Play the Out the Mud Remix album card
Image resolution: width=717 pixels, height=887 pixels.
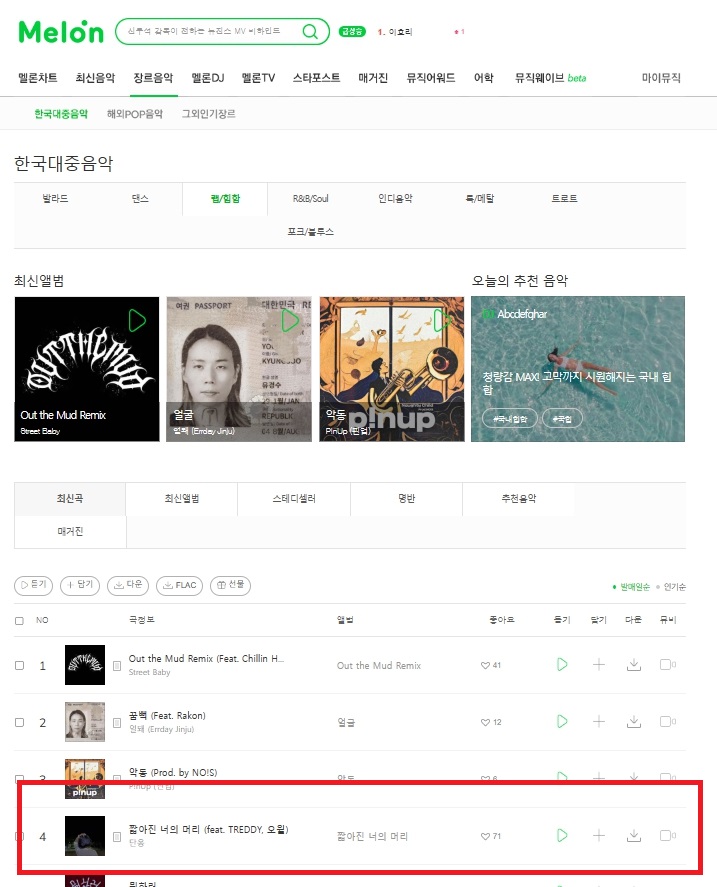[x=137, y=321]
